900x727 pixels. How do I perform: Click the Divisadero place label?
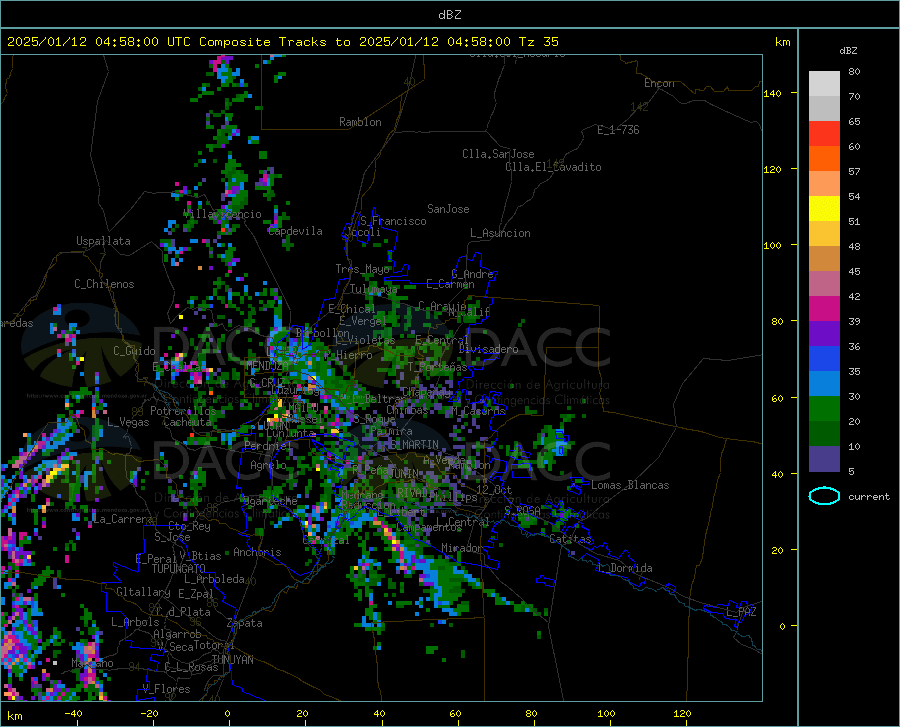(x=488, y=349)
